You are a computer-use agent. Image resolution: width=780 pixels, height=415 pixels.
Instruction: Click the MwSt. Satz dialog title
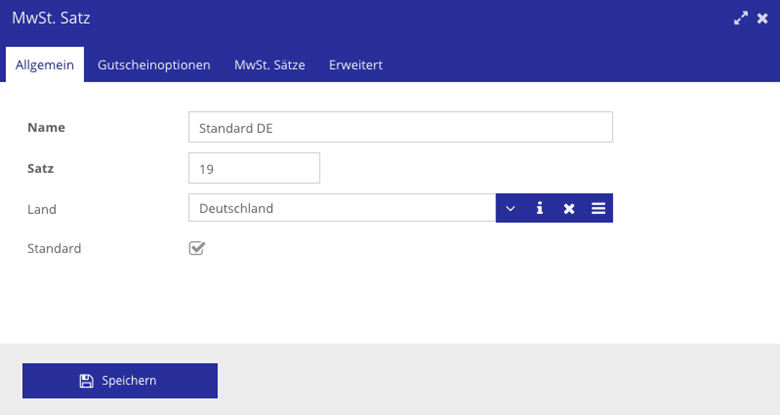tap(51, 18)
